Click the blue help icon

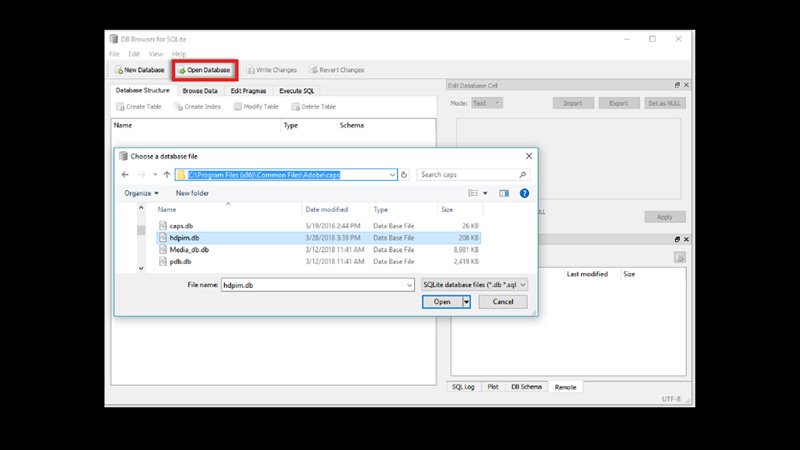pos(524,193)
